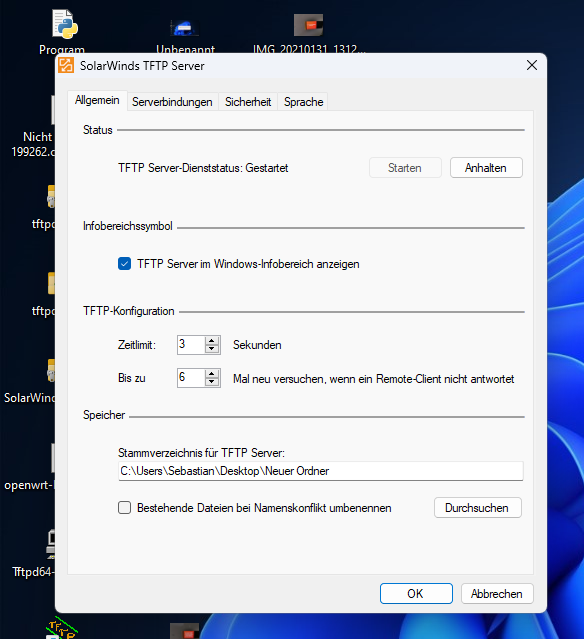Viewport: 584px width, 639px height.
Task: Click the Speicher section heading
Action: [x=104, y=415]
